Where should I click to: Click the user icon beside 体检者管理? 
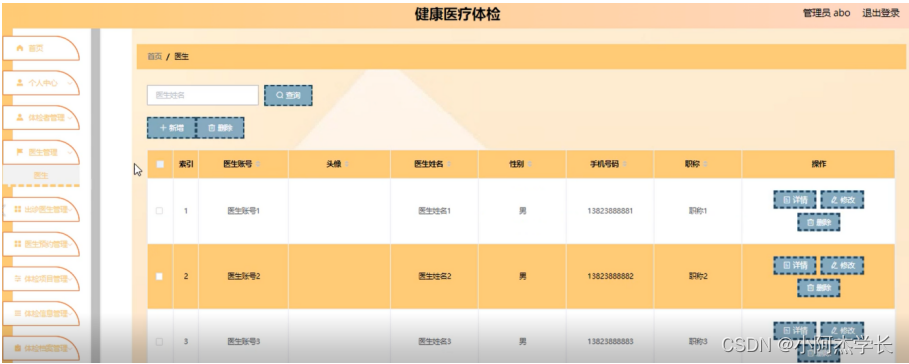(x=19, y=118)
